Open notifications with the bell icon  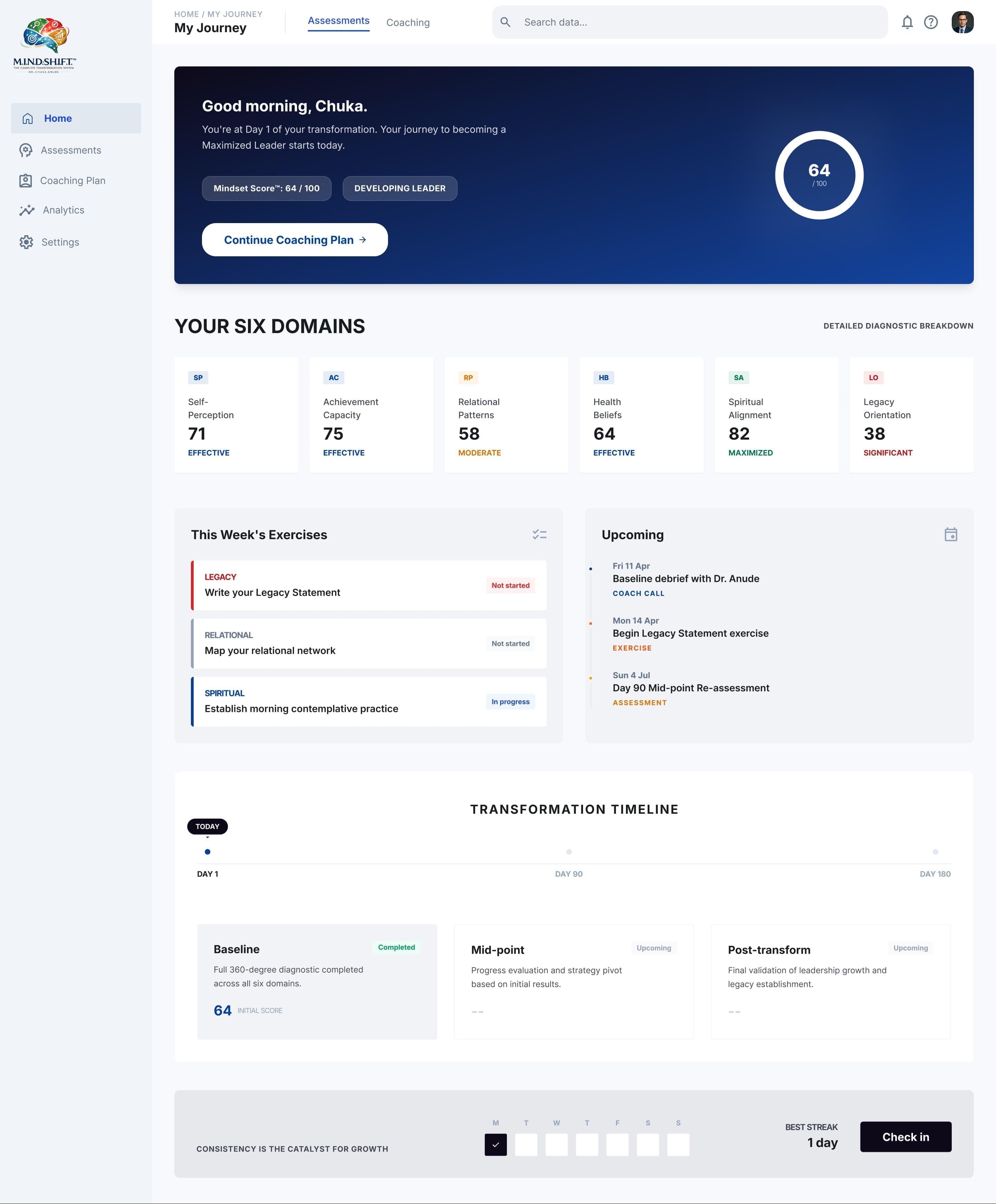[908, 22]
